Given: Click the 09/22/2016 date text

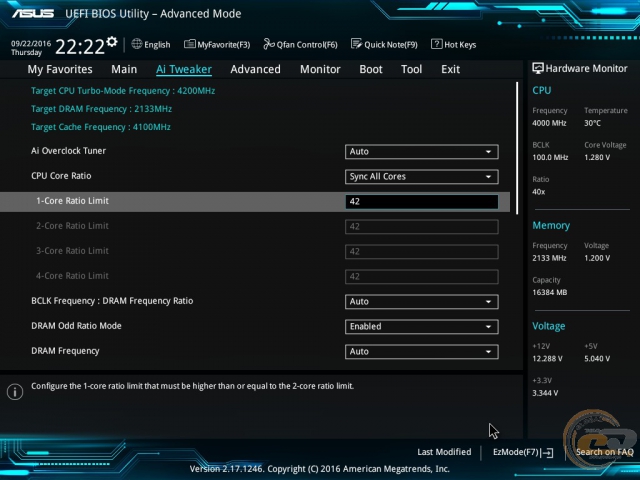Looking at the screenshot, I should pos(31,43).
